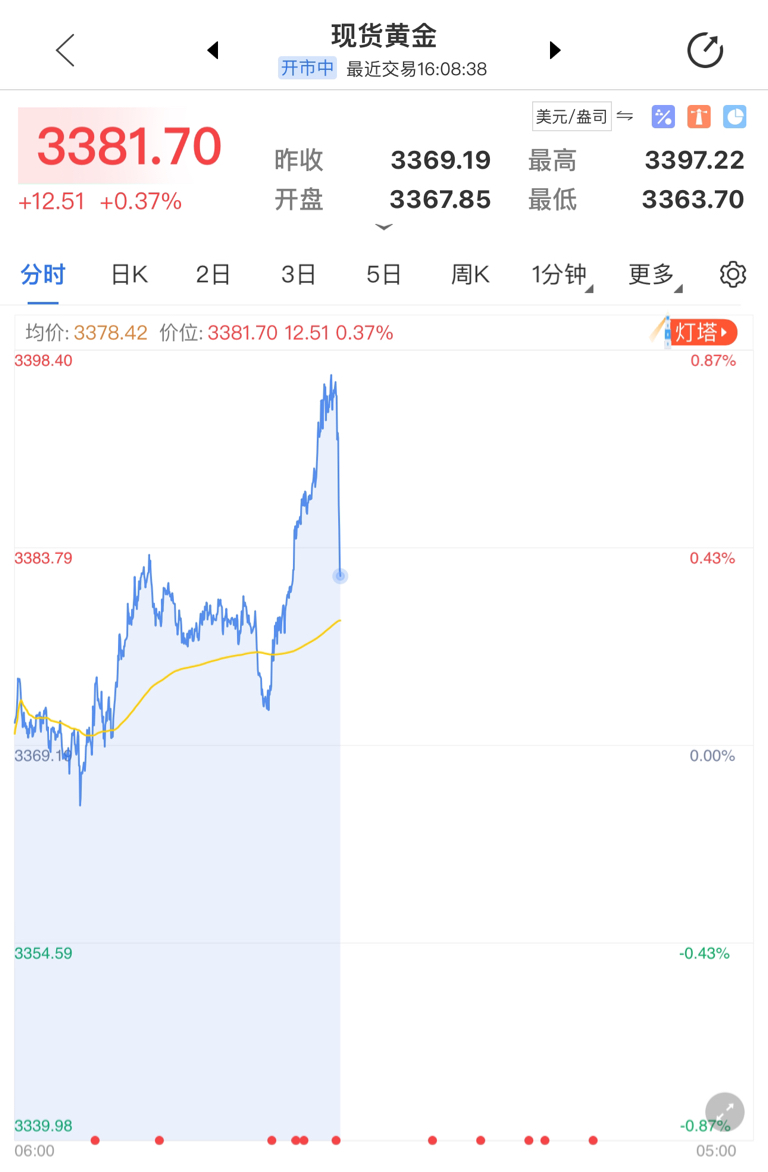Click the first red event dot on the timeline

click(95, 1140)
